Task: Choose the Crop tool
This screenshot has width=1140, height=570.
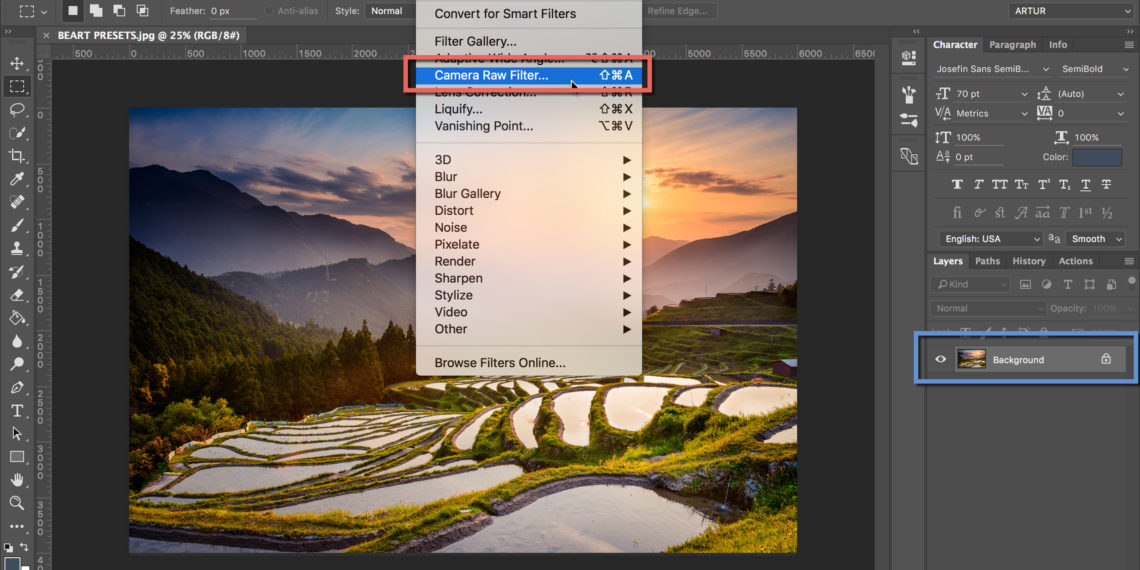Action: [x=17, y=156]
